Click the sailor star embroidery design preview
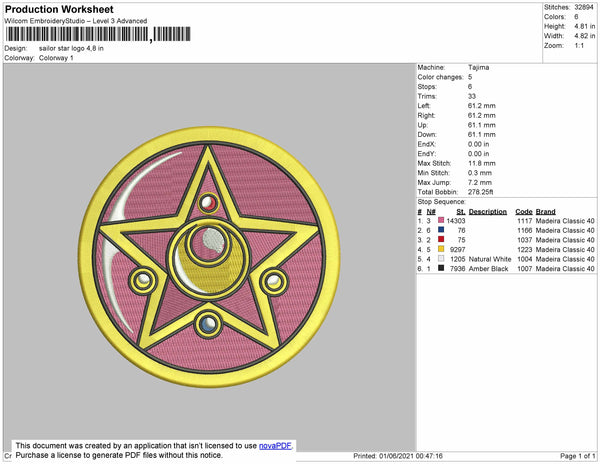This screenshot has width=600, height=464. (x=209, y=257)
